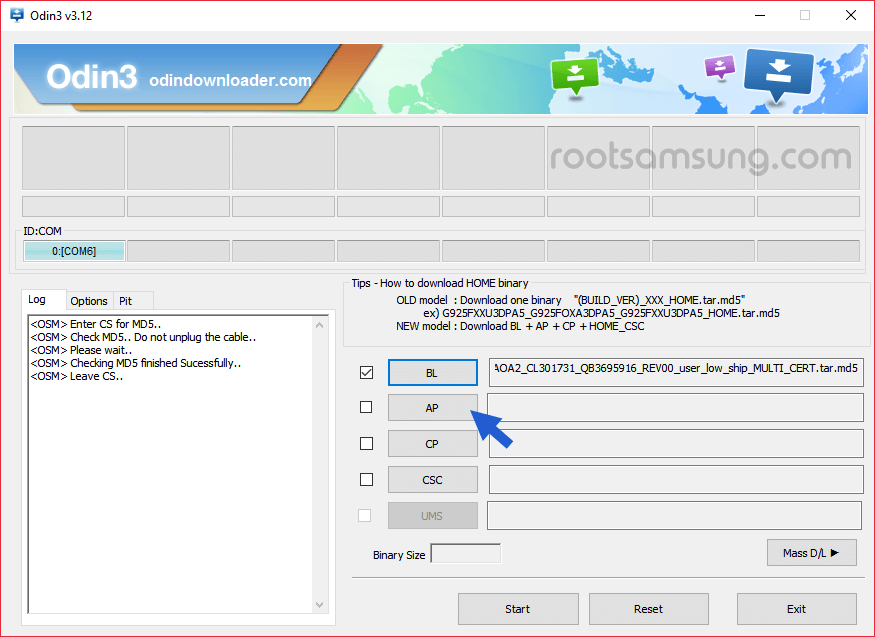Check the CSC checkbox
875x637 pixels.
pos(367,479)
